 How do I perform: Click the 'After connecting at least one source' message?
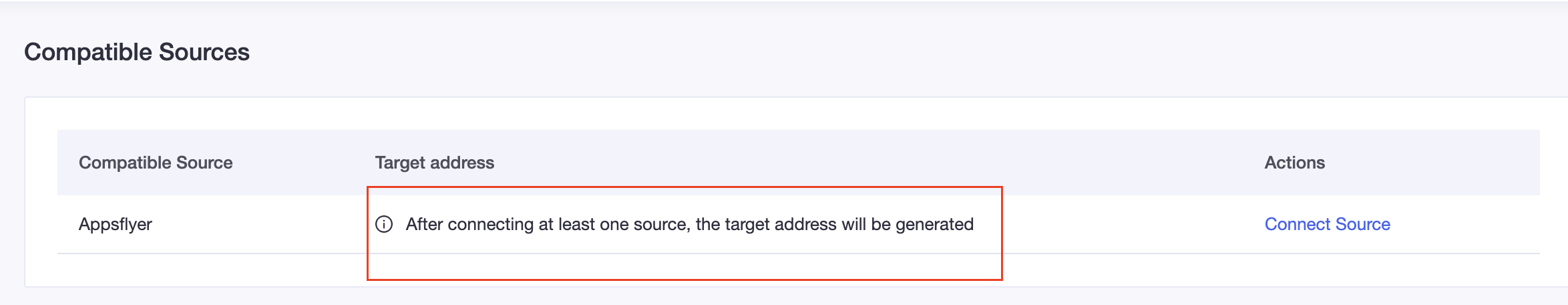tap(690, 224)
